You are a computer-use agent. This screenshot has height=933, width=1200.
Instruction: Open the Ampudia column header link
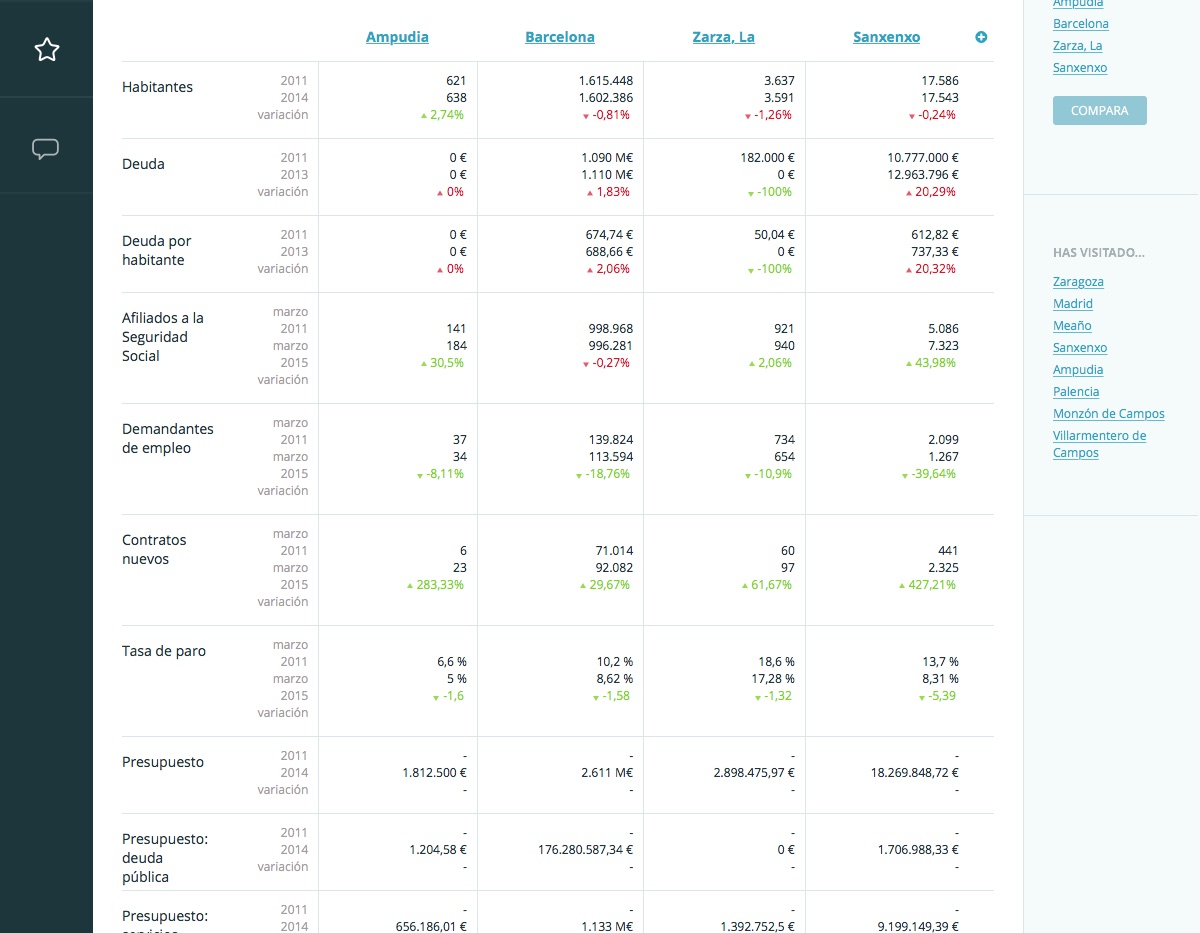(x=397, y=37)
